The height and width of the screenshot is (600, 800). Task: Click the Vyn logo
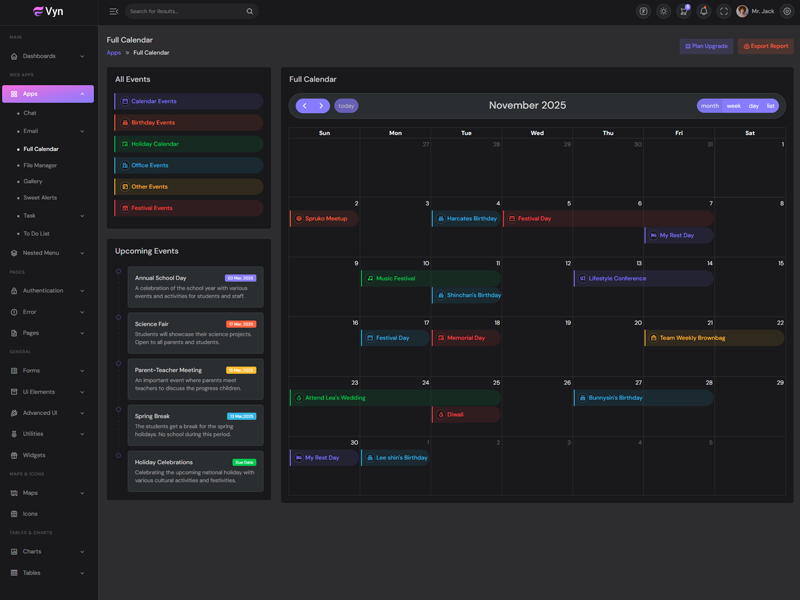coord(48,12)
